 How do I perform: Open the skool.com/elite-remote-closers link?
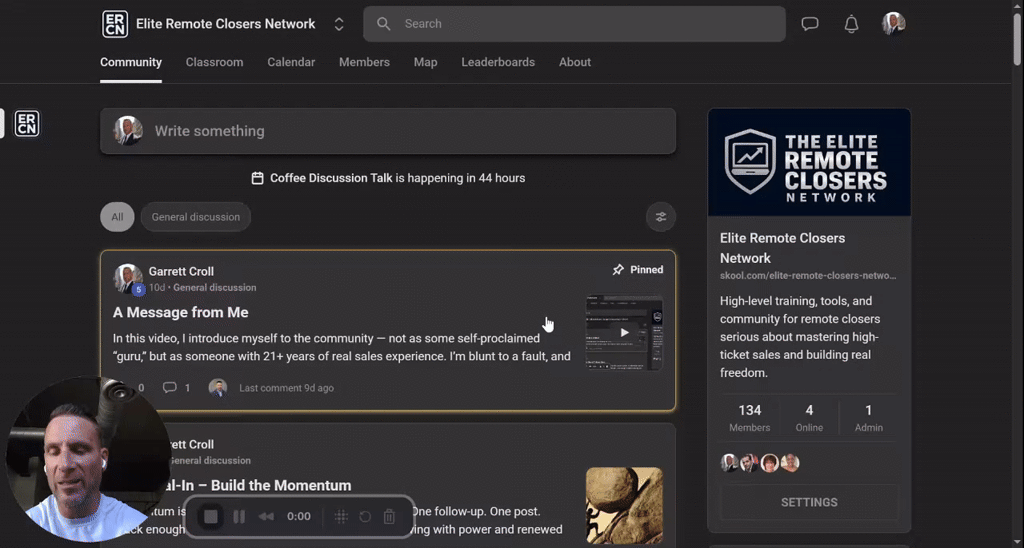pyautogui.click(x=808, y=276)
